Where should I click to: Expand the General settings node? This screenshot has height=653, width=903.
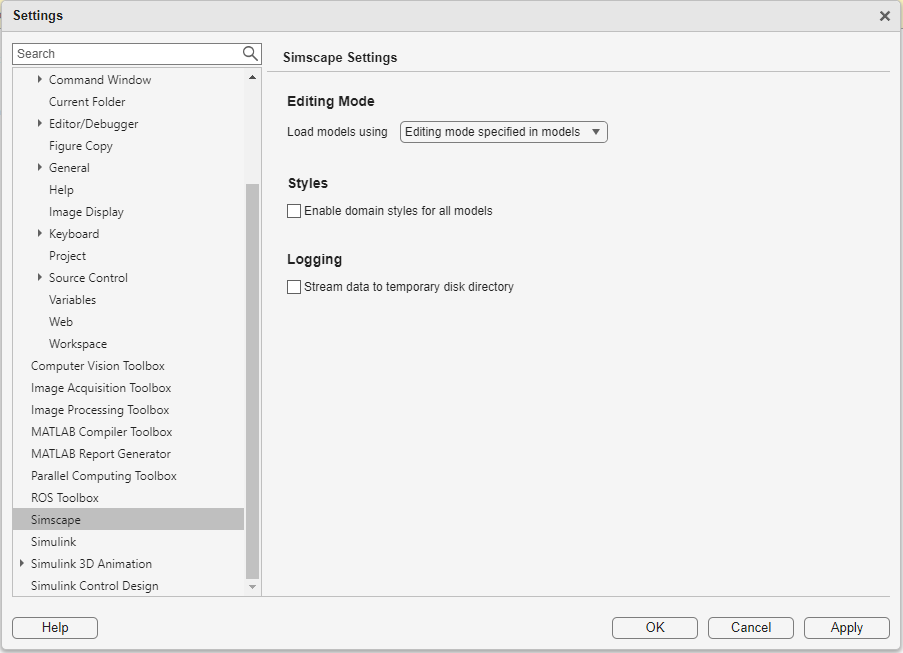(40, 168)
